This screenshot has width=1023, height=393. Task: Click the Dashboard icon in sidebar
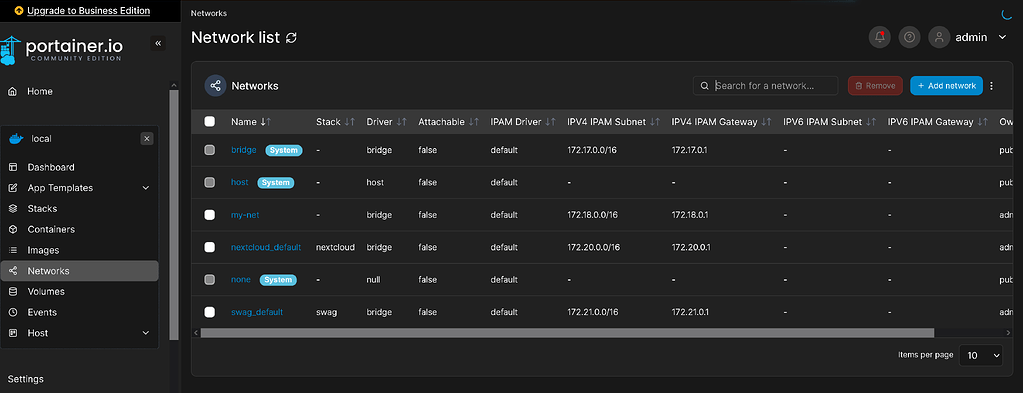point(12,167)
